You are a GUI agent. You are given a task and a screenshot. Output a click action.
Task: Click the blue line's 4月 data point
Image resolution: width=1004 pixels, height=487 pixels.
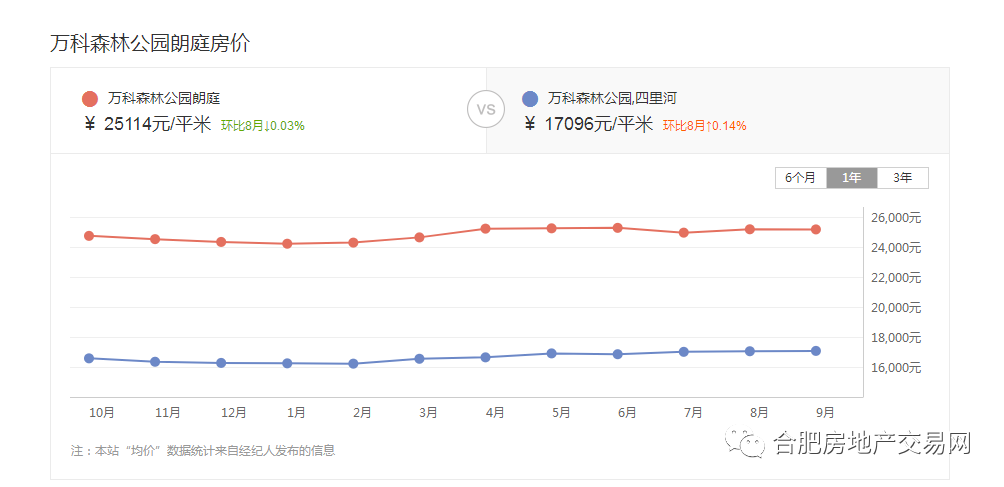(485, 357)
